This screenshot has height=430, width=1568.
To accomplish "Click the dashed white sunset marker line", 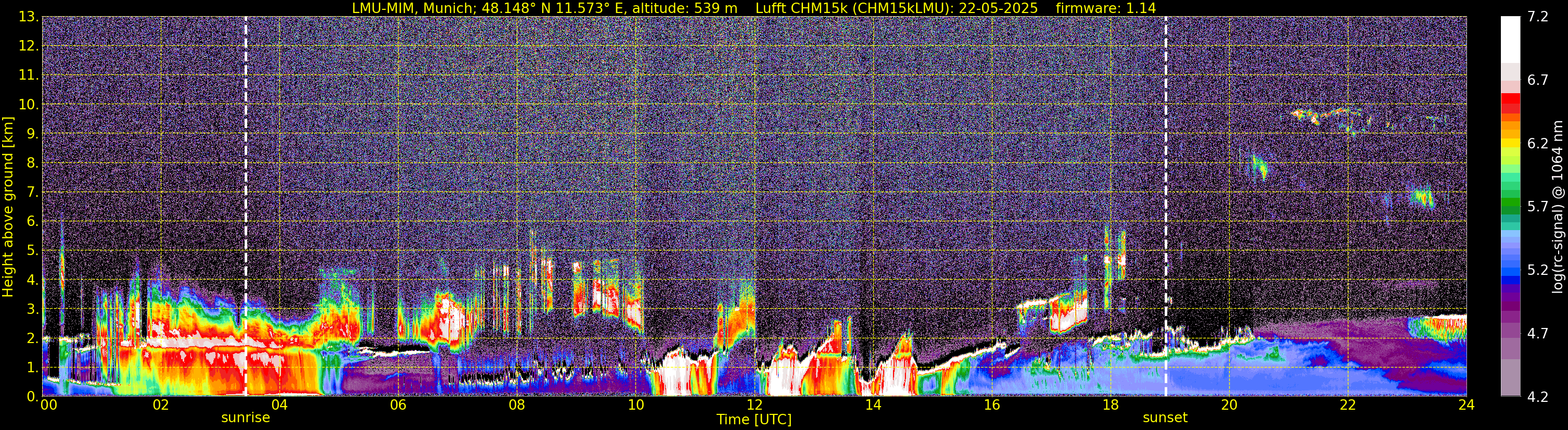I will 1166,207.
